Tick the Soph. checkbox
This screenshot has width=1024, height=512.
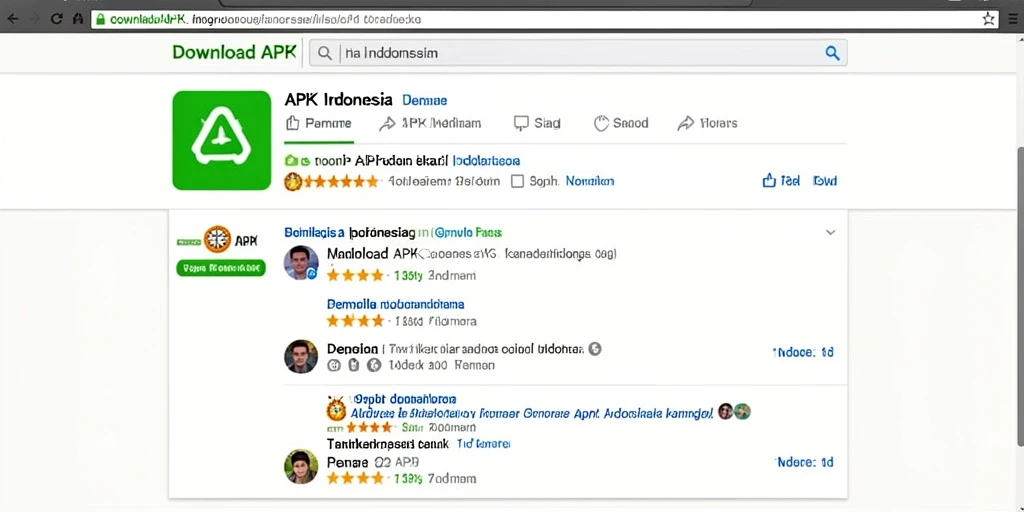click(517, 182)
